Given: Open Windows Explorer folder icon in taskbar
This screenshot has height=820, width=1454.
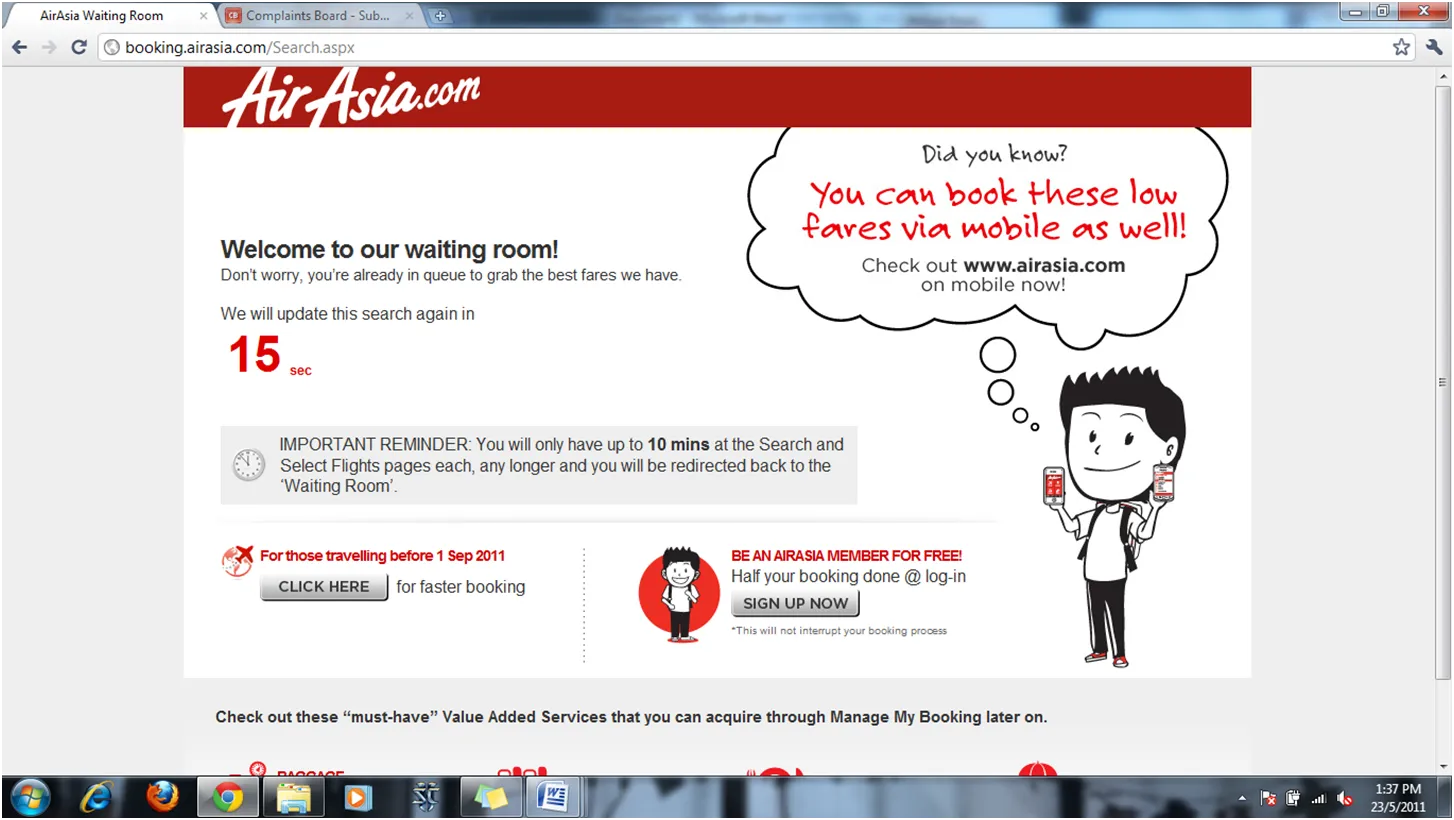Looking at the screenshot, I should 293,797.
